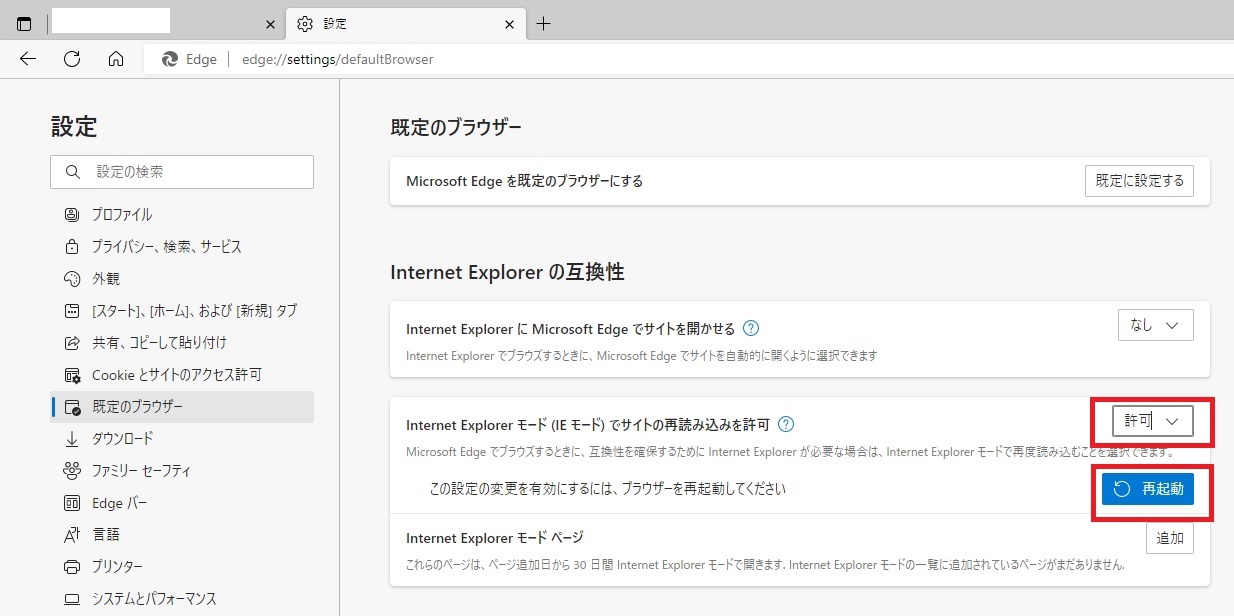1234x616 pixels.
Task: Open the なし dropdown for opening sites in Edge
Action: pyautogui.click(x=1155, y=324)
